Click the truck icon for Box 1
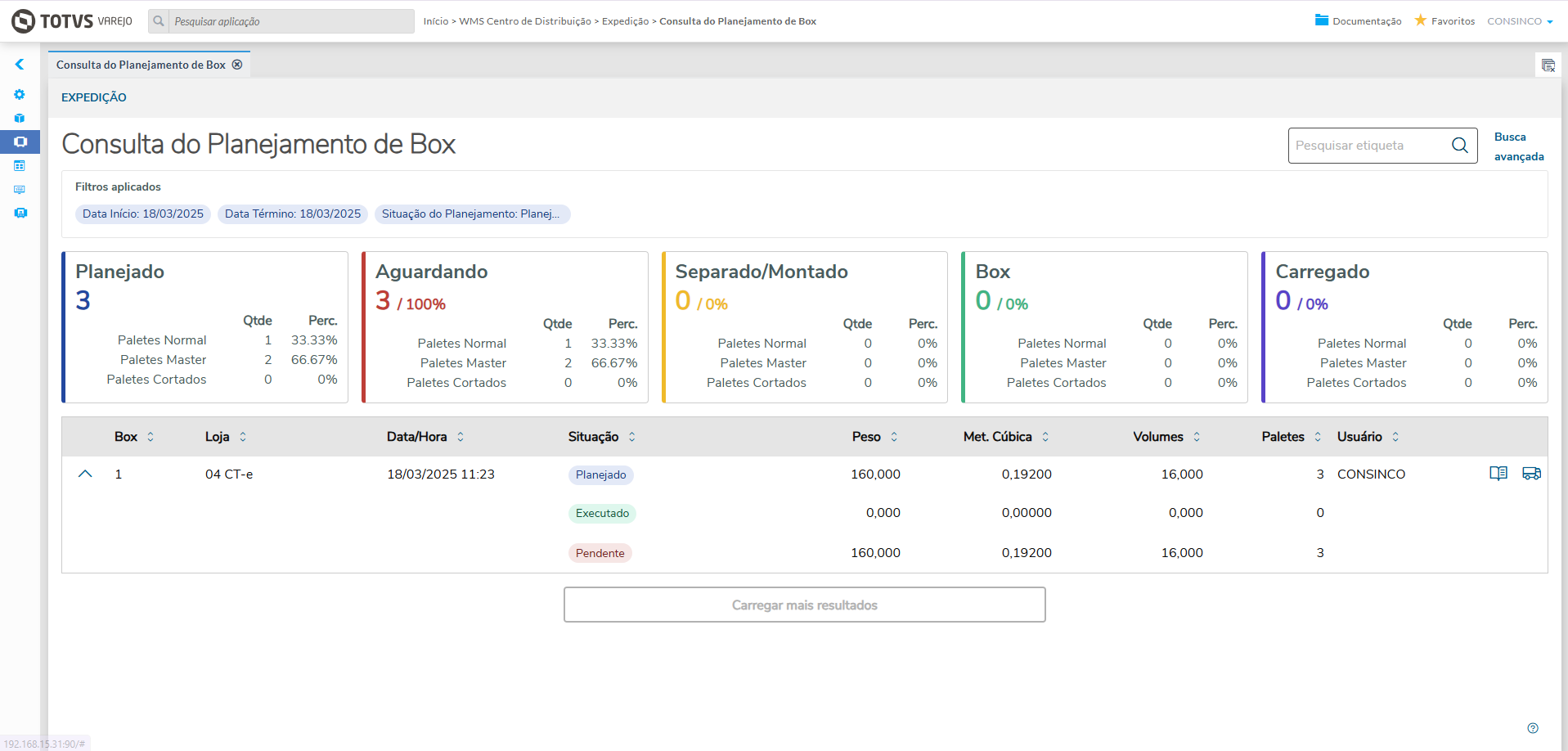Image resolution: width=1568 pixels, height=751 pixels. (x=1531, y=474)
